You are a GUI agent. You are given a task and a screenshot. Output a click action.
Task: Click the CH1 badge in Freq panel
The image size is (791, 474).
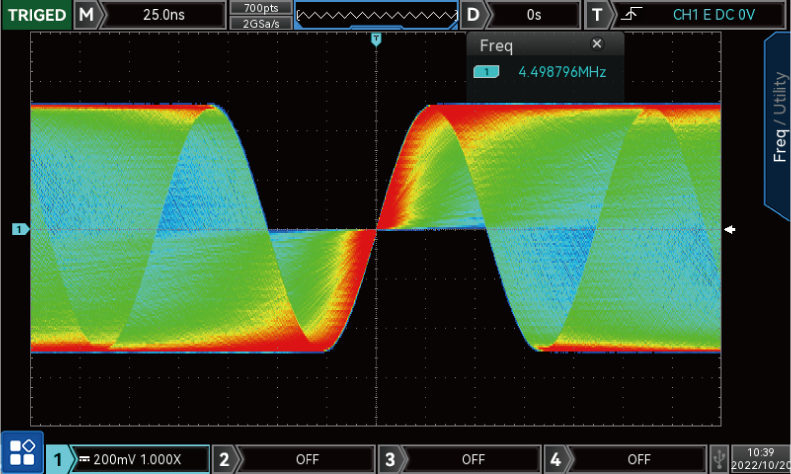pyautogui.click(x=487, y=72)
